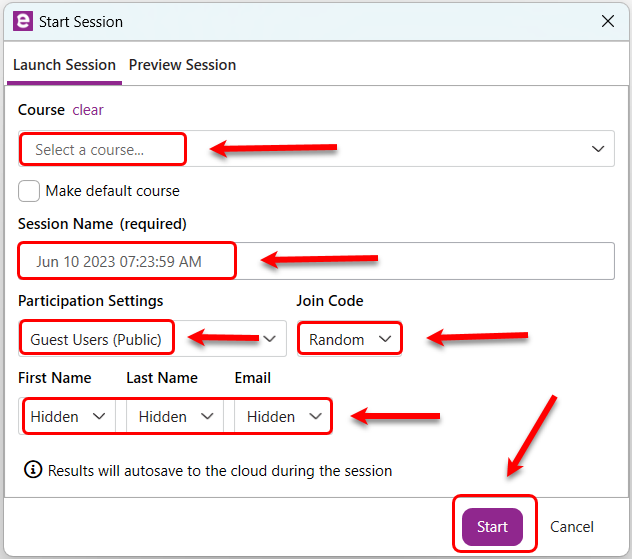Enable Make default course checkbox
632x559 pixels.
click(x=29, y=191)
